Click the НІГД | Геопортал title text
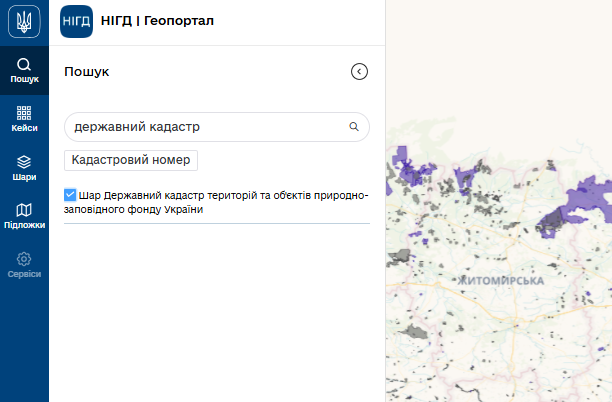 158,21
